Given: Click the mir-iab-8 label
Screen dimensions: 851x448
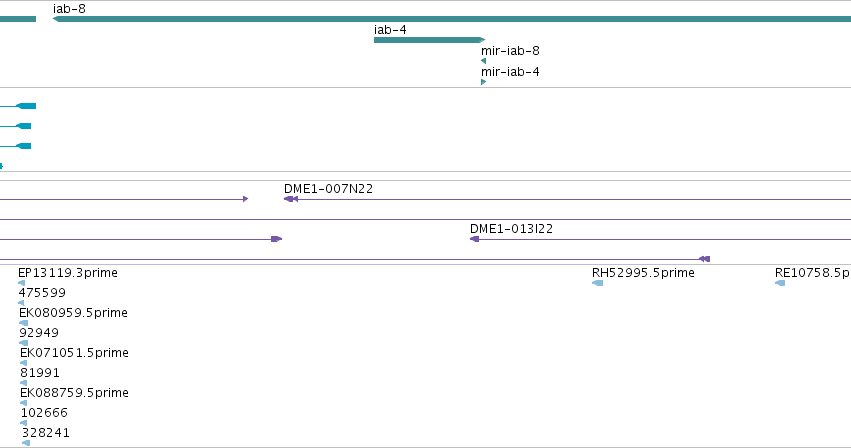Looking at the screenshot, I should [x=510, y=51].
